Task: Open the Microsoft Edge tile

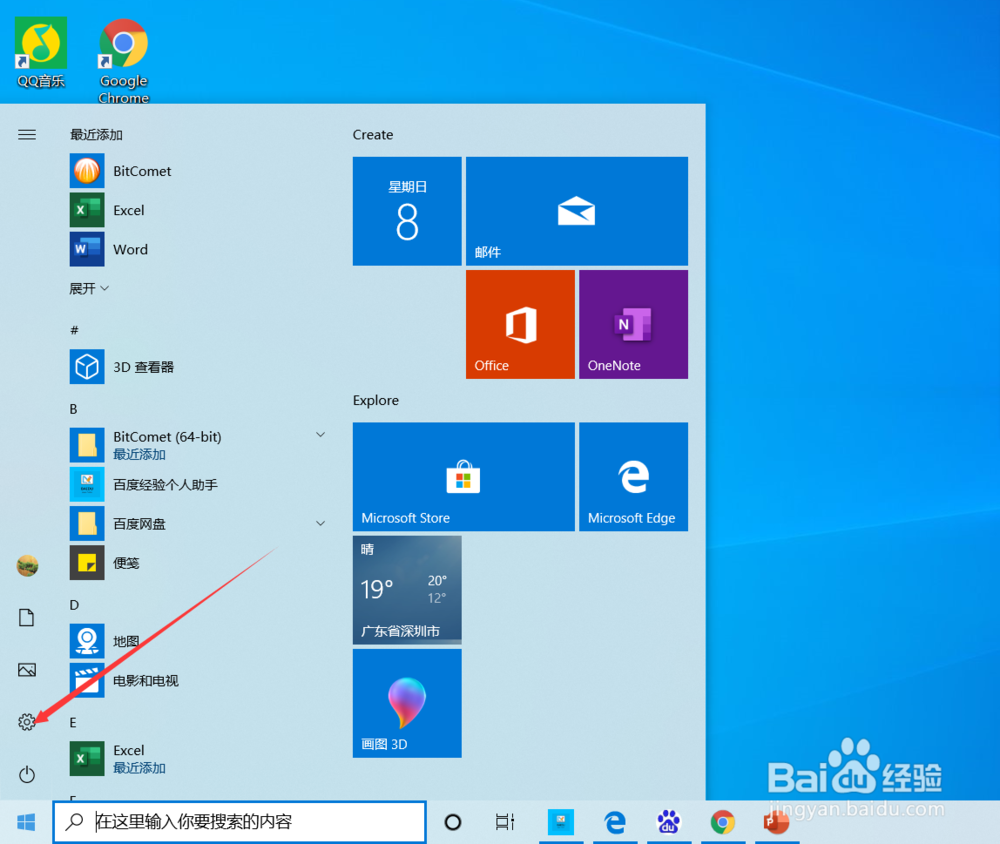Action: coord(633,477)
